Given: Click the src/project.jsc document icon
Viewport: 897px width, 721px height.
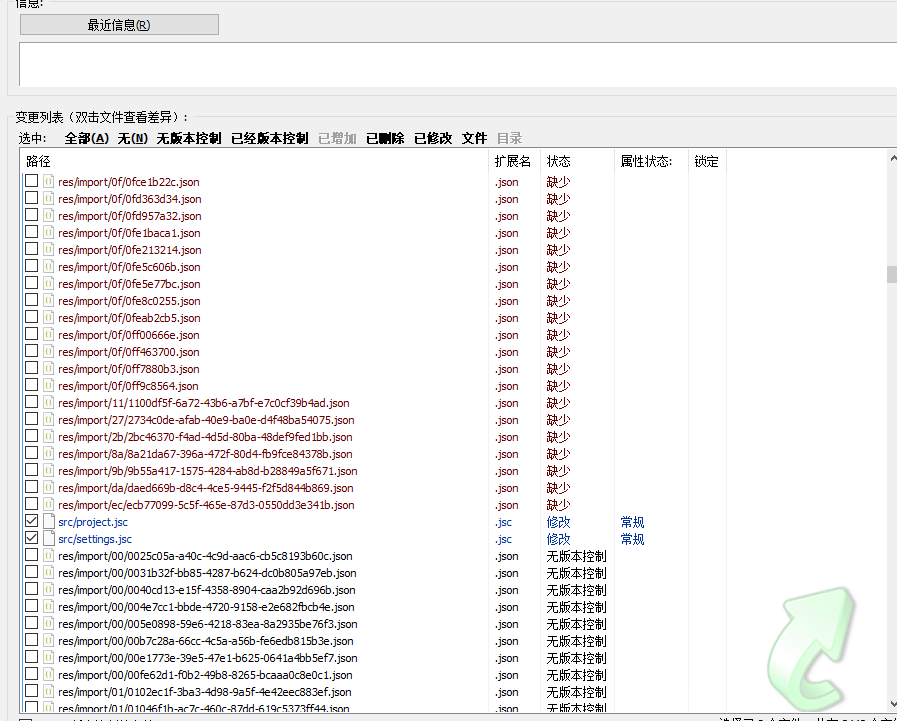Looking at the screenshot, I should tap(49, 521).
